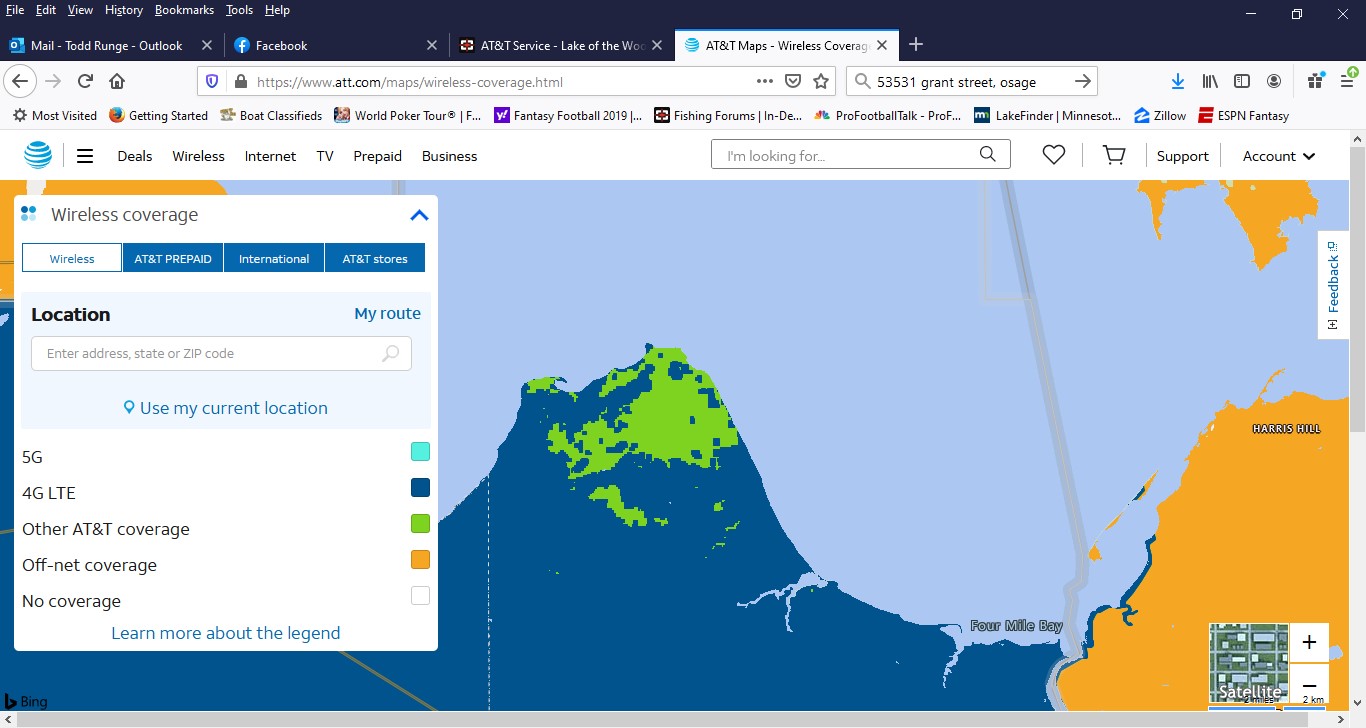Screen dimensions: 1366x728
Task: Toggle the sidebar view icon
Action: click(1242, 81)
